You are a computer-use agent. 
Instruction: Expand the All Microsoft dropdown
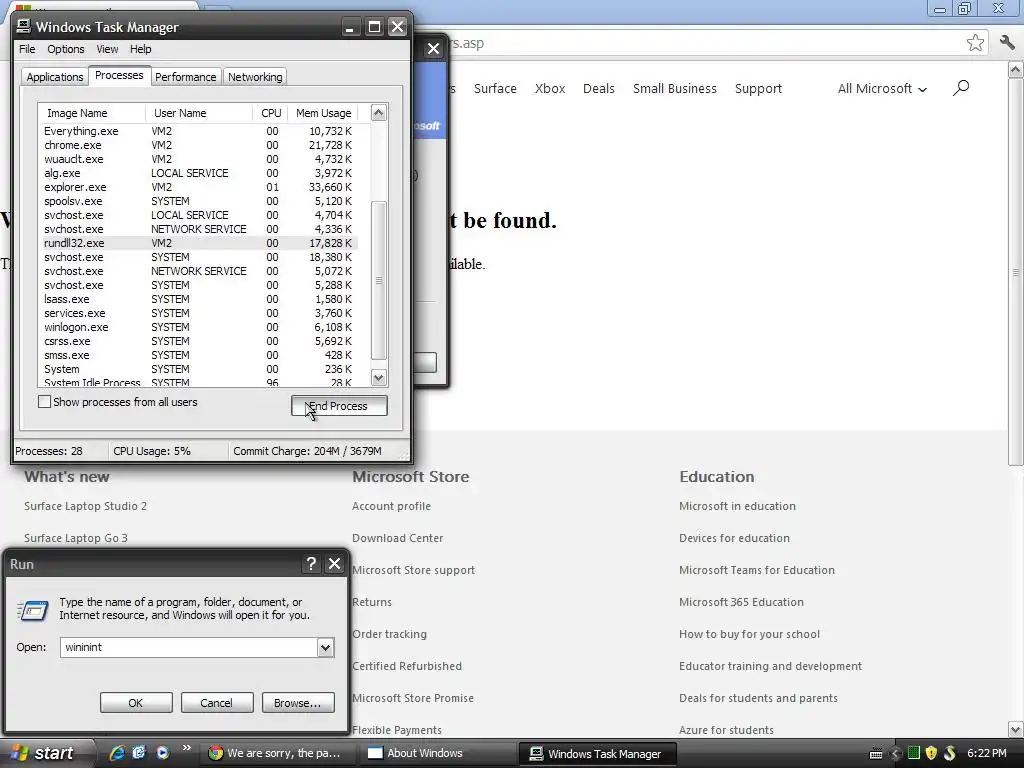pyautogui.click(x=882, y=89)
